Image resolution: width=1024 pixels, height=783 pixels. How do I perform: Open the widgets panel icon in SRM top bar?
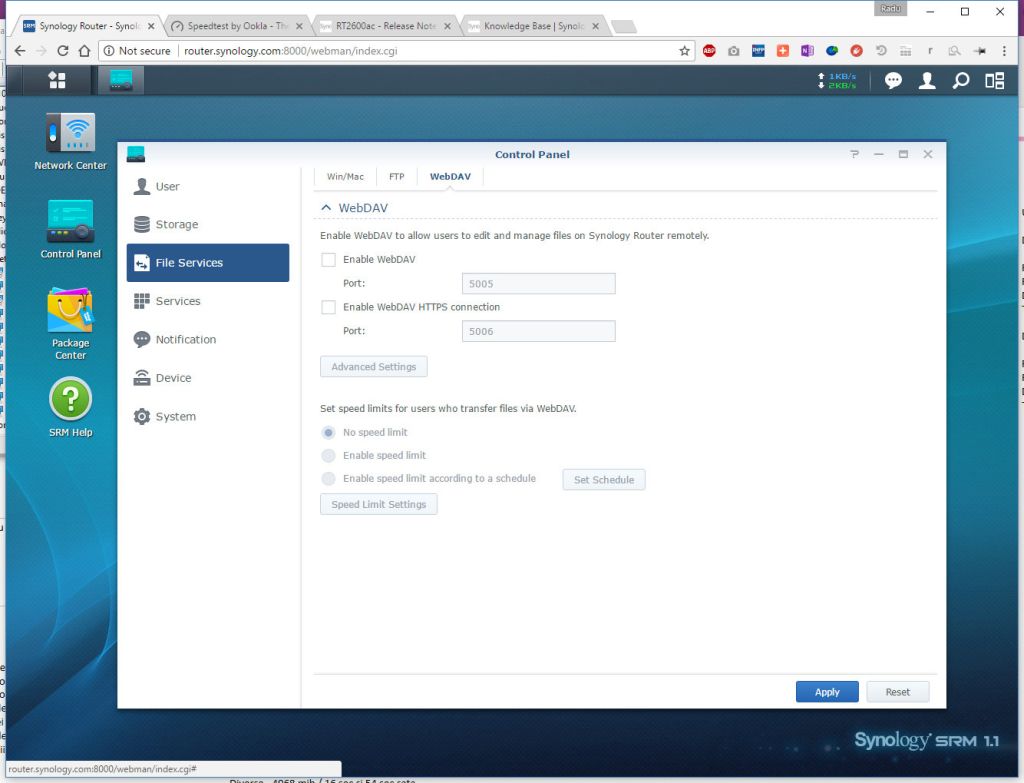(x=995, y=80)
